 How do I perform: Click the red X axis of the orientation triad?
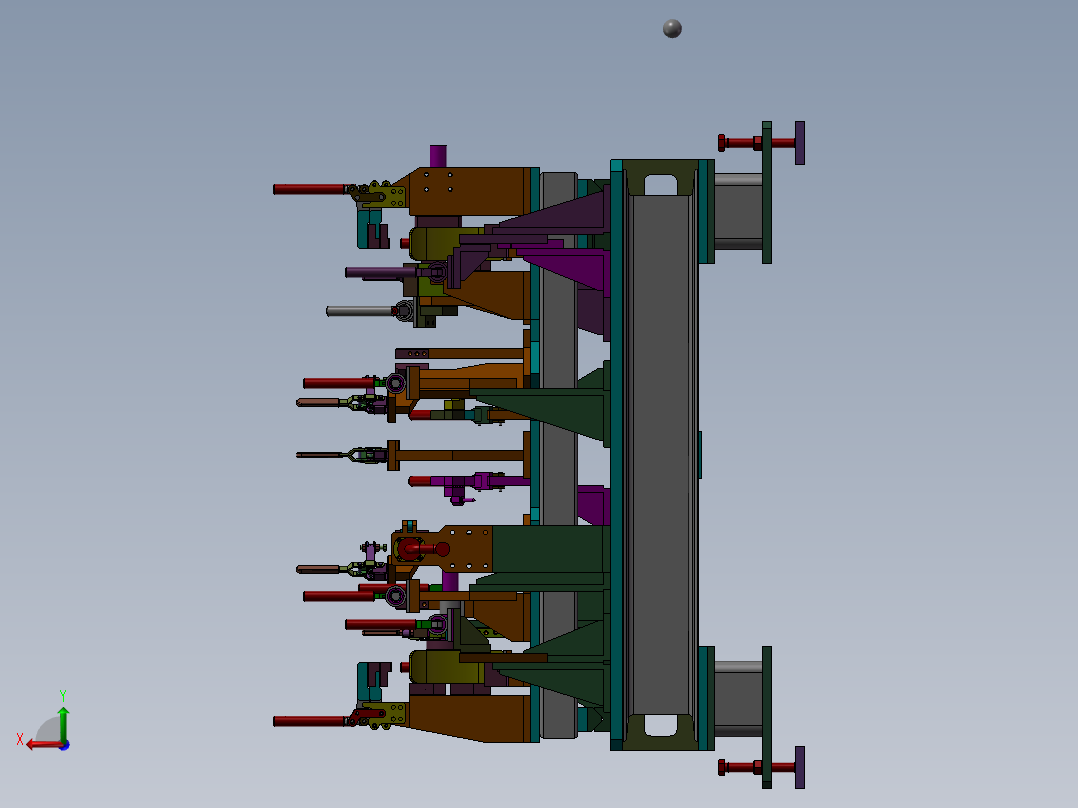point(43,745)
